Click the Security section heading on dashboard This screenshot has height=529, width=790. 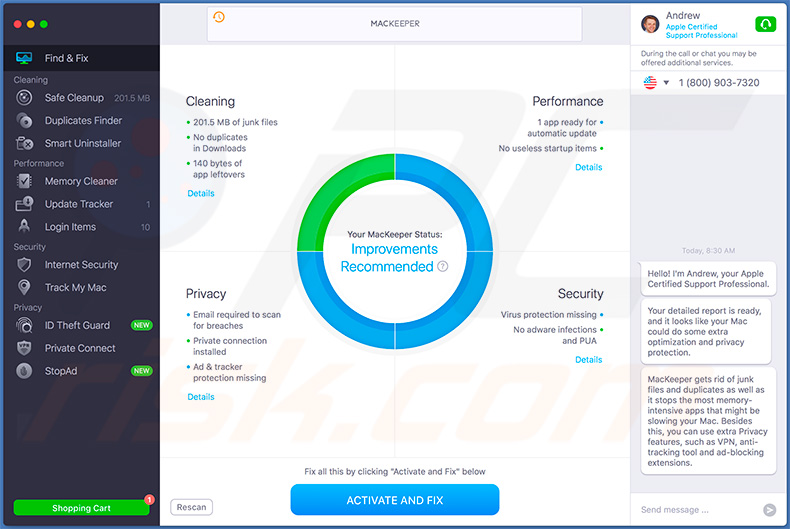(580, 294)
